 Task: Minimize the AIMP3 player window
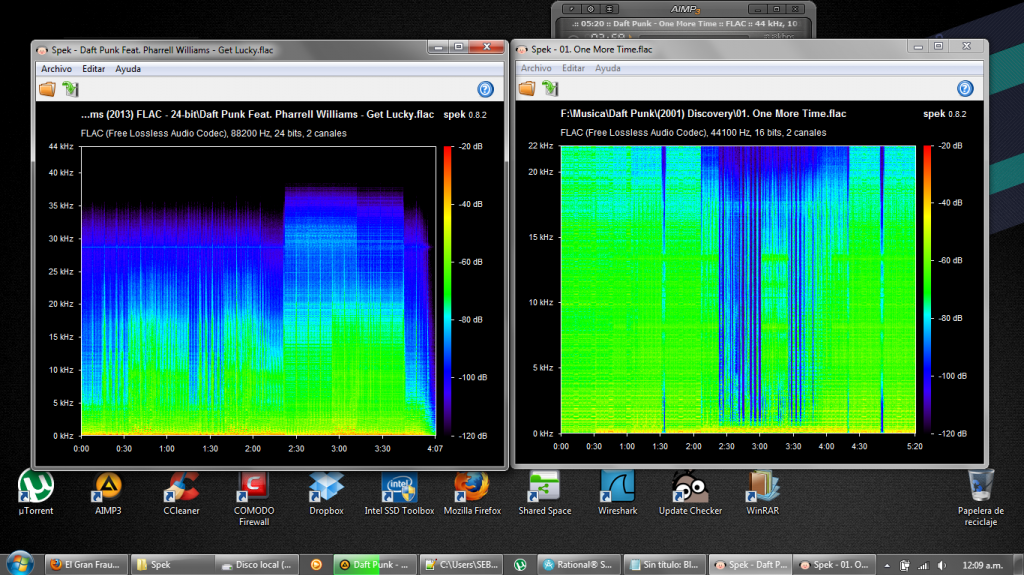pos(758,9)
